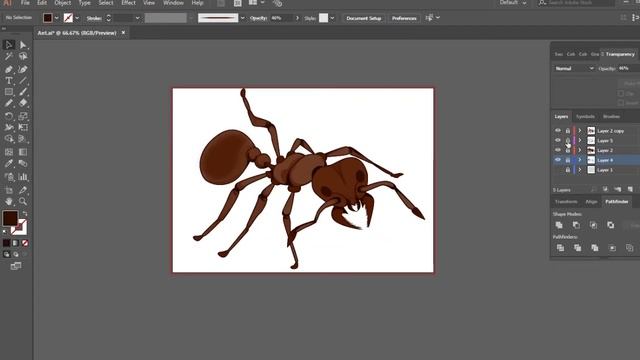Click the Preferences button

tap(404, 18)
